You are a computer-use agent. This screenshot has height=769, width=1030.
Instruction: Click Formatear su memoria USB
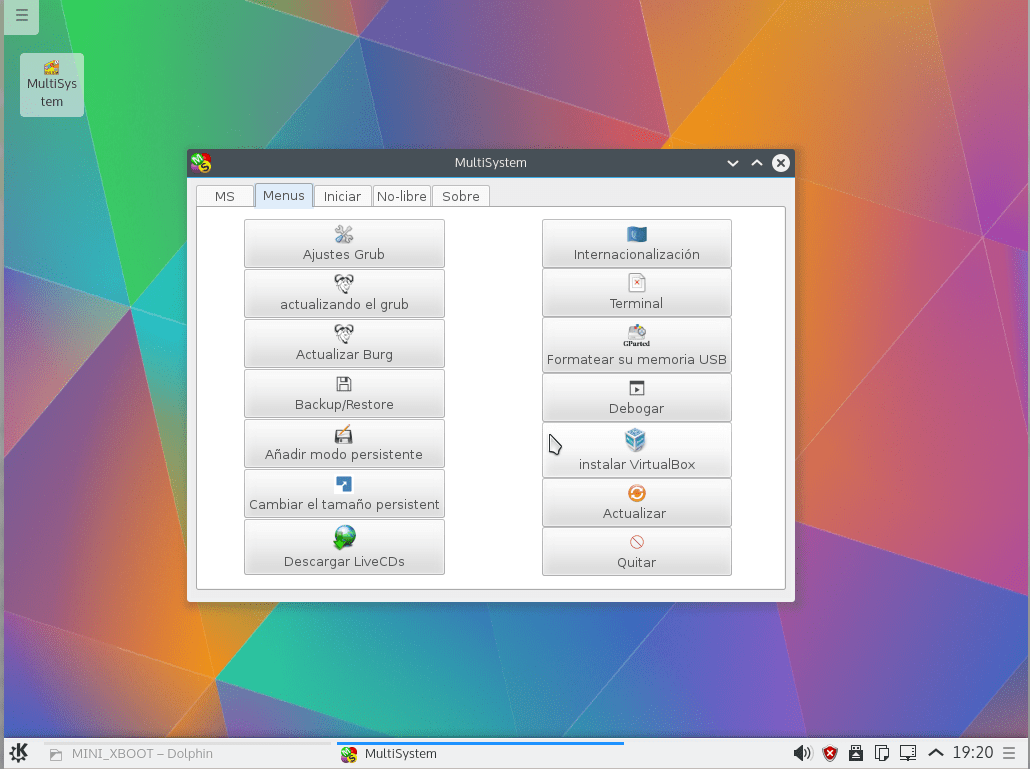tap(637, 345)
